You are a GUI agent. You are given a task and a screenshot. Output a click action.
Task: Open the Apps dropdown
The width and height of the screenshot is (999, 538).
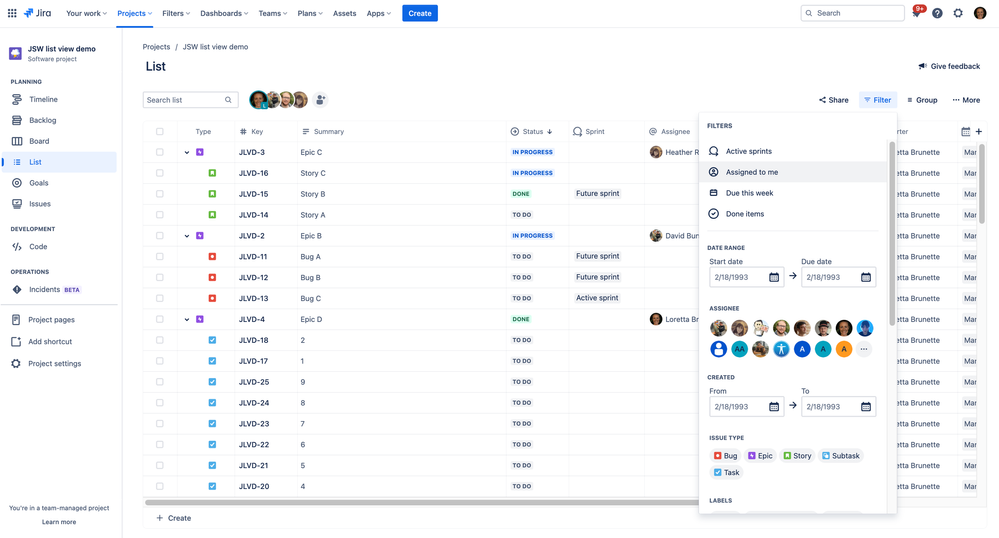click(378, 13)
